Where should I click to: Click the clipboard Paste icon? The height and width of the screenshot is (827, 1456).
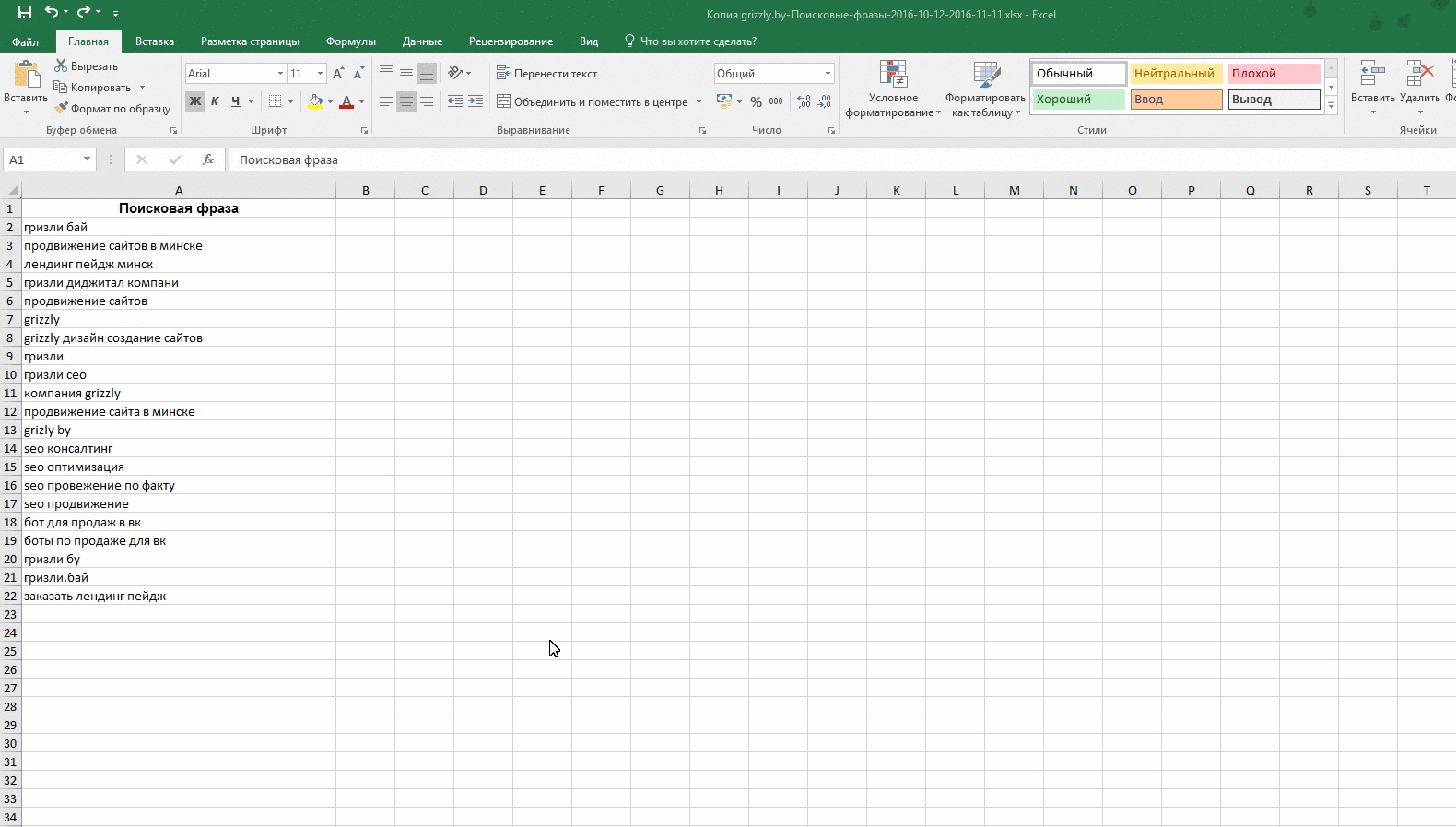click(x=26, y=75)
